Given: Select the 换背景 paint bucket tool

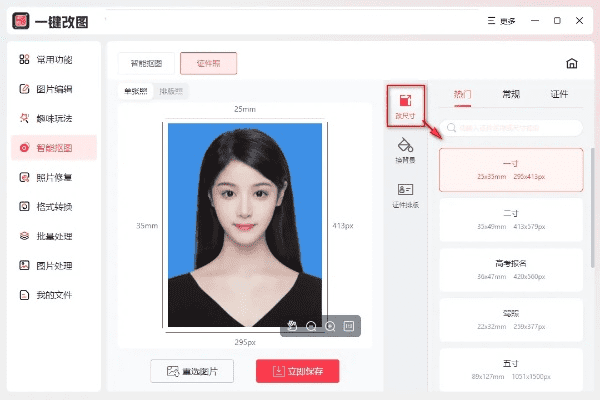Looking at the screenshot, I should pos(405,150).
